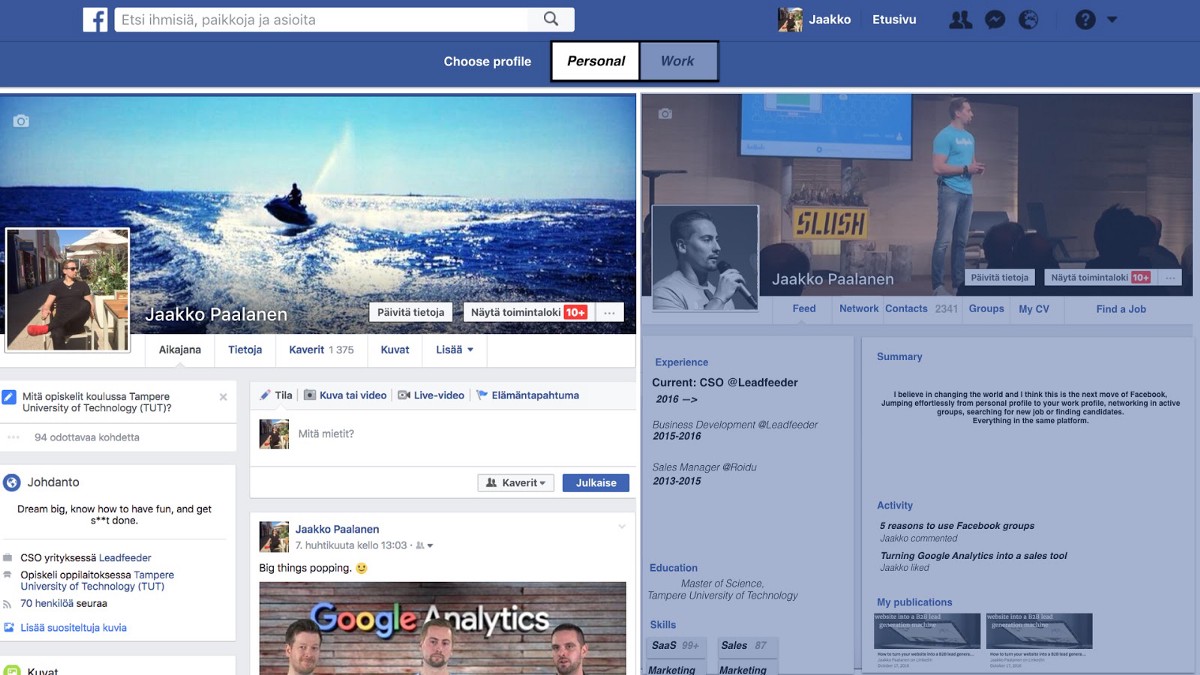The height and width of the screenshot is (675, 1200).
Task: Switch to the Work profile toggle
Action: tap(678, 61)
